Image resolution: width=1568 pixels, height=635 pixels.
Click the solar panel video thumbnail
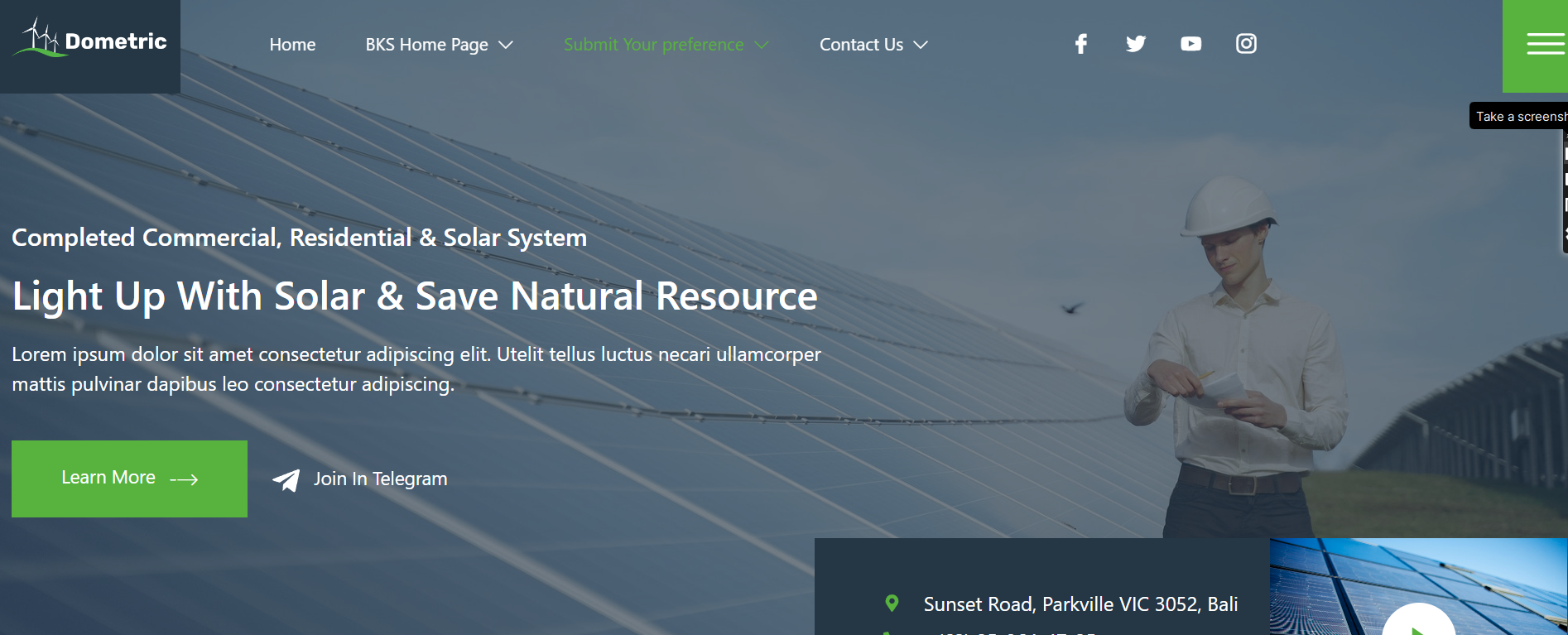(1418, 587)
